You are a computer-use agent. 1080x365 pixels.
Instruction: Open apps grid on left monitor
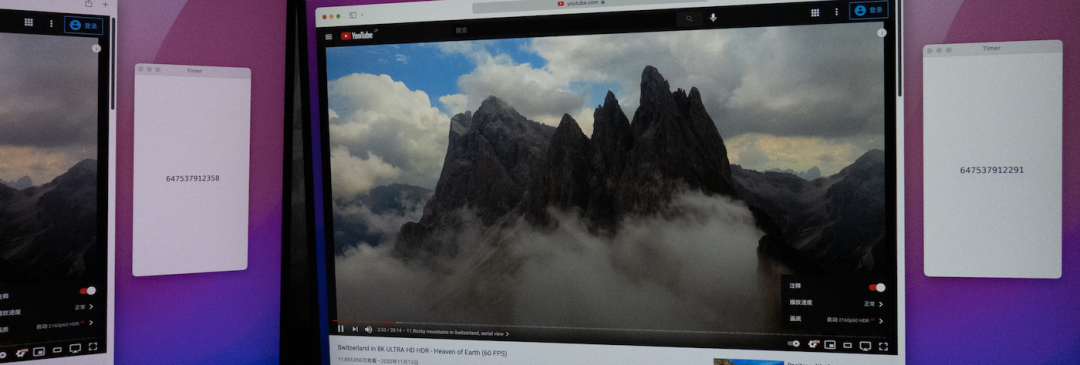coord(28,22)
